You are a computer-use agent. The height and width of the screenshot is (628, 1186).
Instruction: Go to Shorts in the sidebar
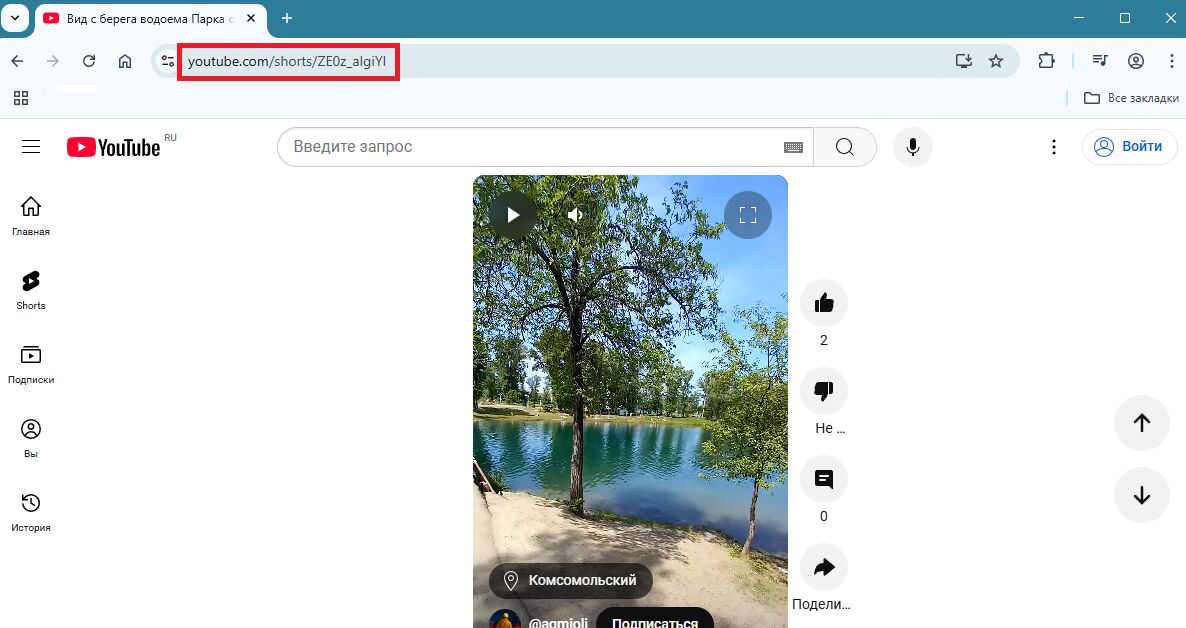click(x=31, y=289)
